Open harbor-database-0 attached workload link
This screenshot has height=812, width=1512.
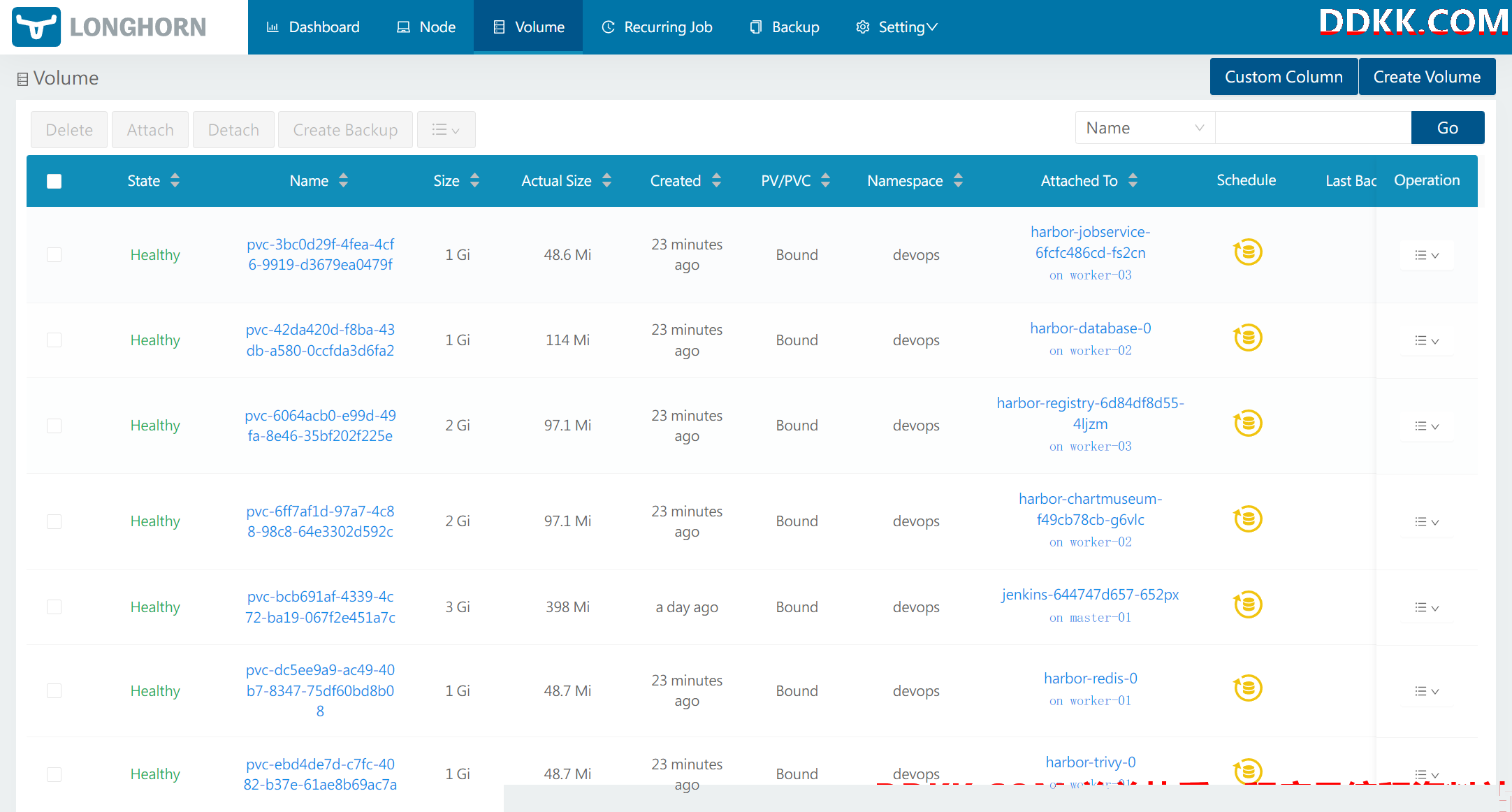tap(1090, 328)
